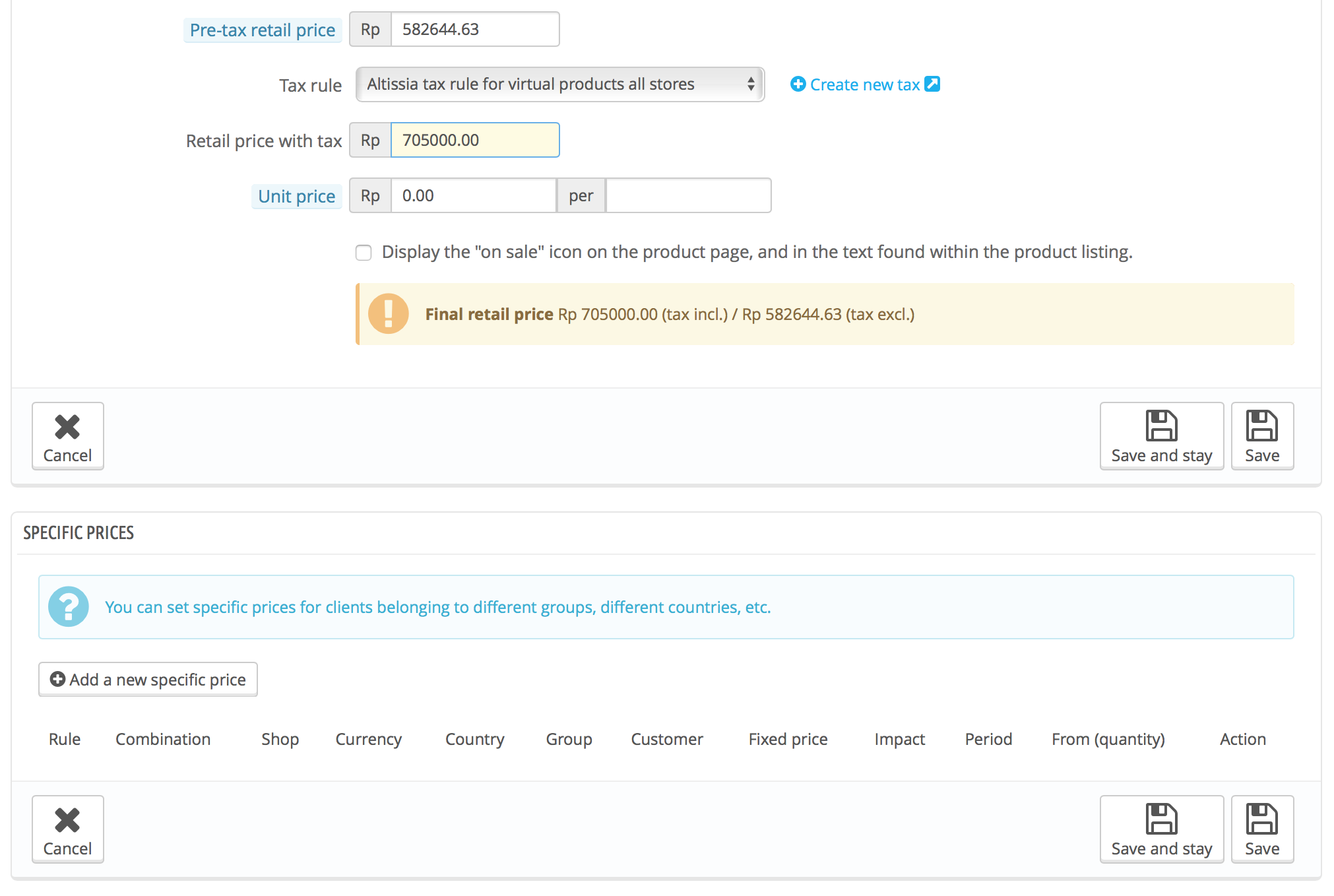Click the Add a new specific price button
Viewport: 1334px width, 896px height.
click(x=148, y=680)
